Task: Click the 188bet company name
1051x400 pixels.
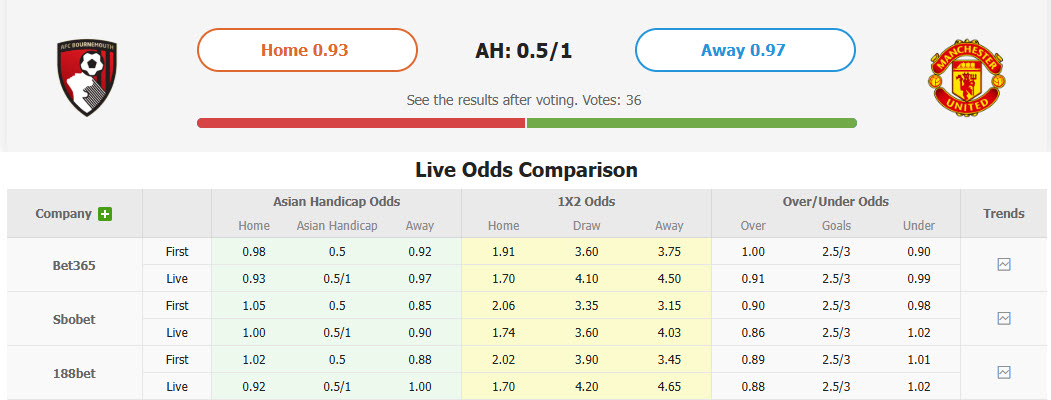Action: pyautogui.click(x=74, y=372)
